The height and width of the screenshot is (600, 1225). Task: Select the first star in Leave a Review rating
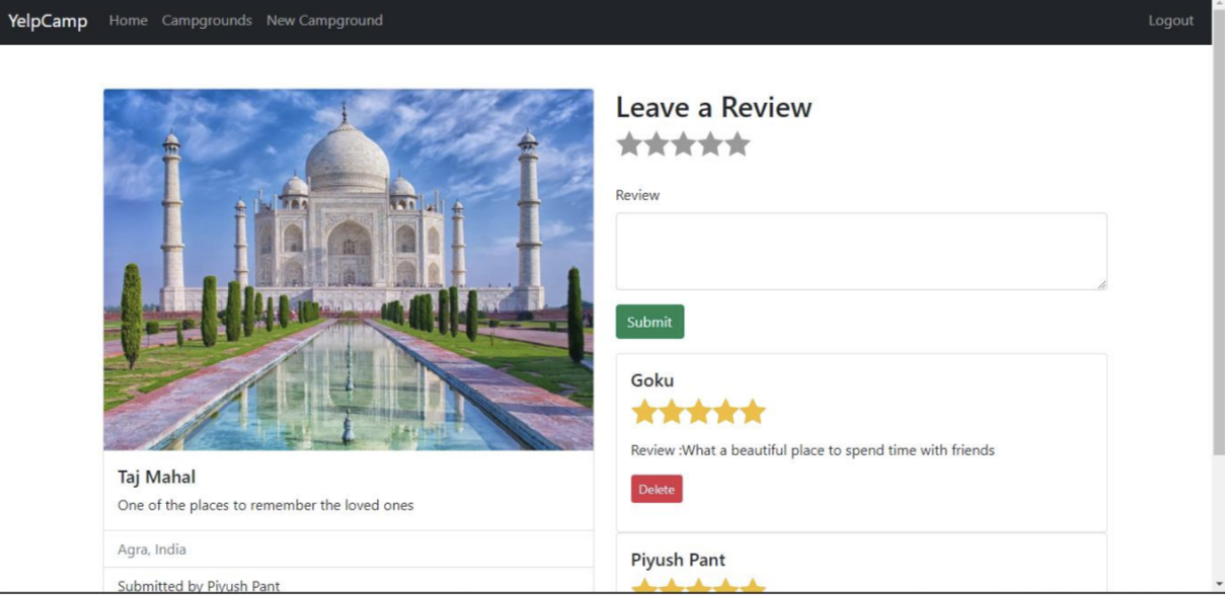point(629,145)
